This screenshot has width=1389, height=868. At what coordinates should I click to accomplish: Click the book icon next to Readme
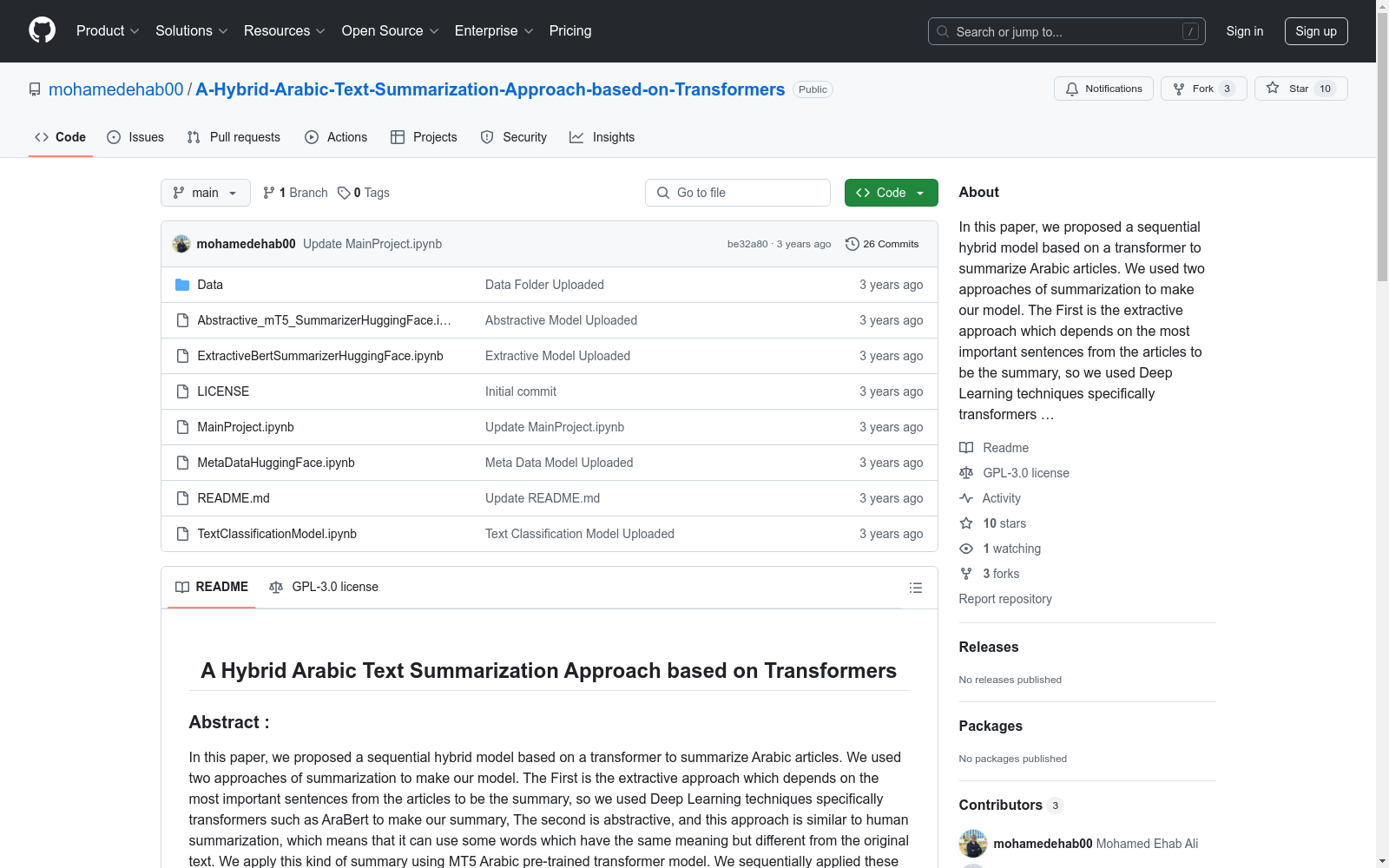[x=966, y=448]
